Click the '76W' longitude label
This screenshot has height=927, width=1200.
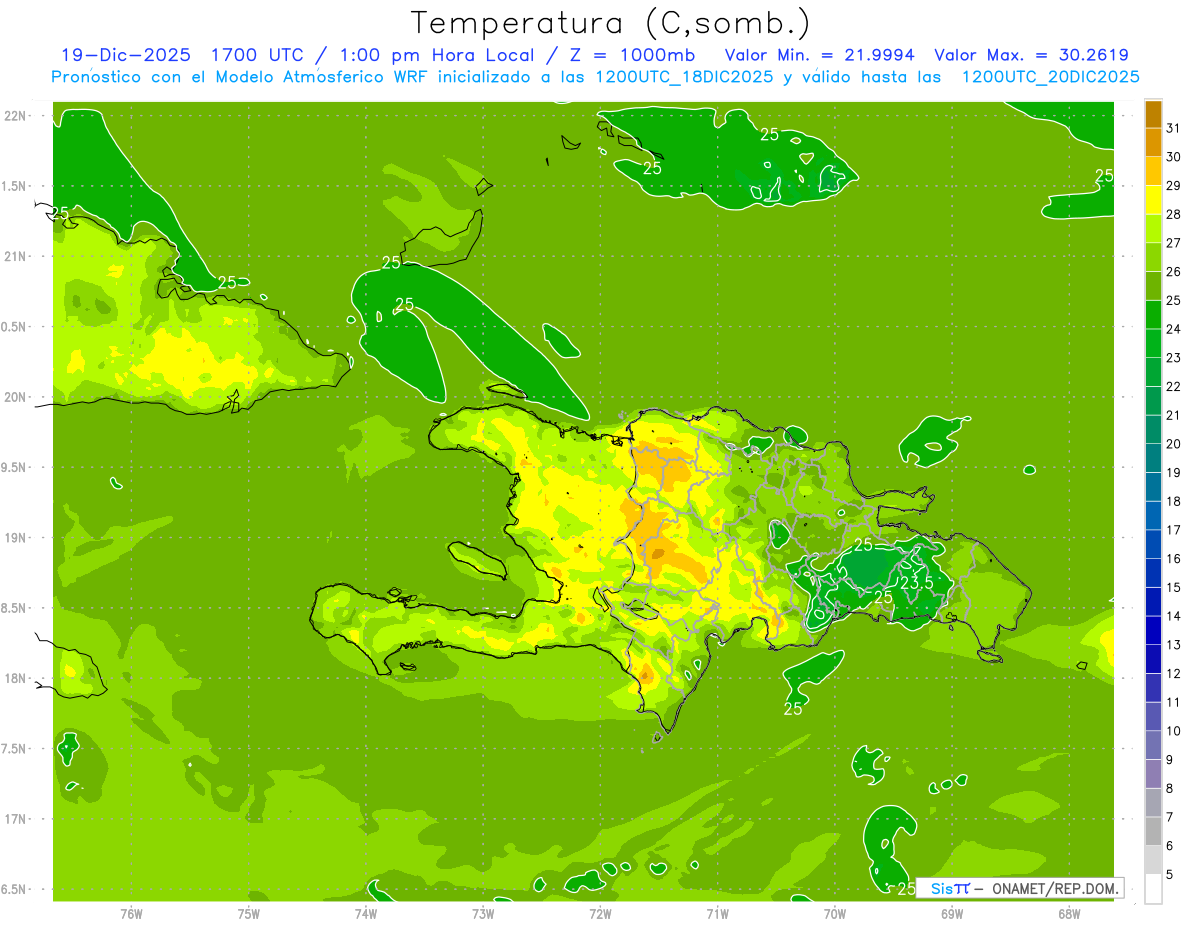coord(131,913)
